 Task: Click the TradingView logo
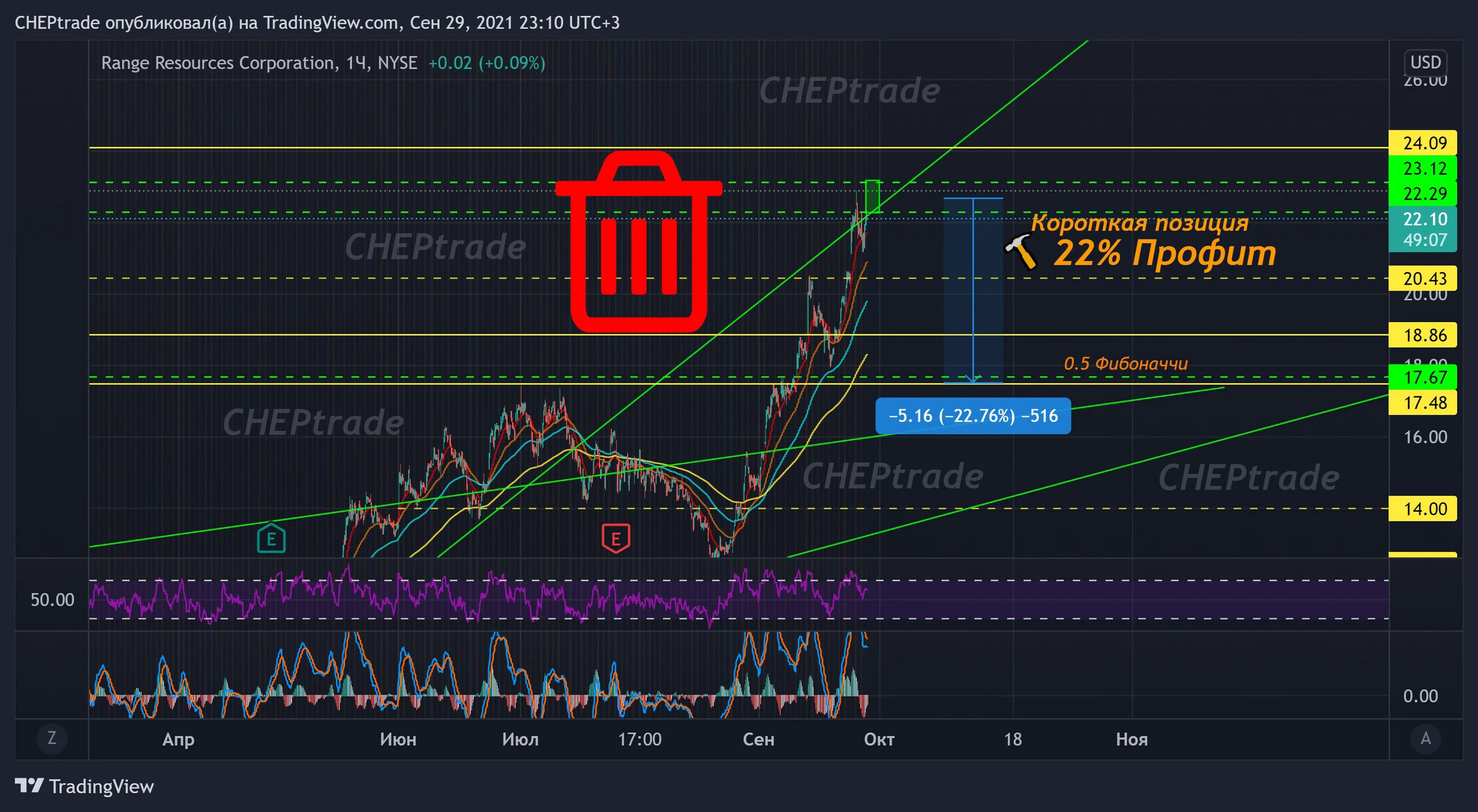pyautogui.click(x=84, y=786)
